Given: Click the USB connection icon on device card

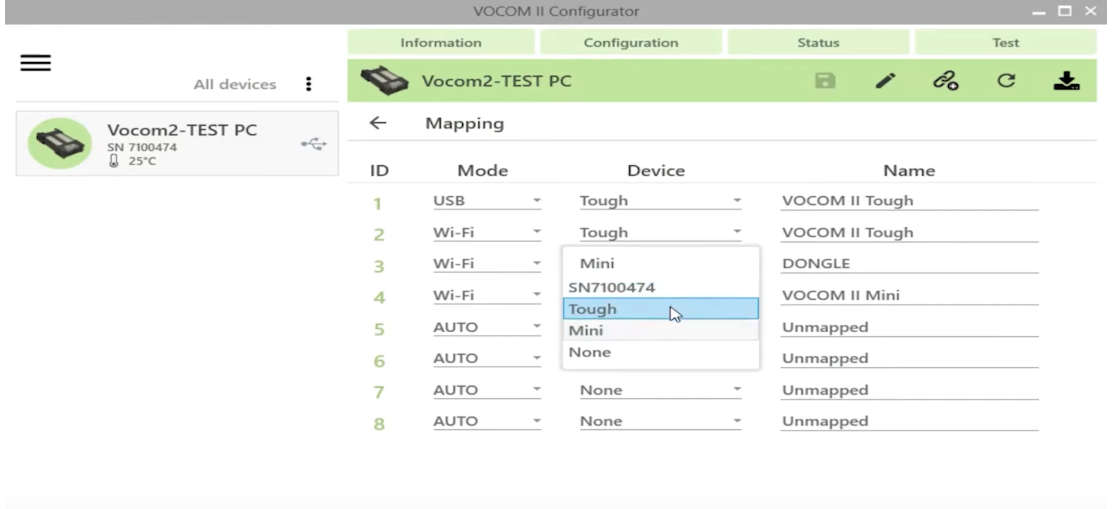Looking at the screenshot, I should click(313, 144).
